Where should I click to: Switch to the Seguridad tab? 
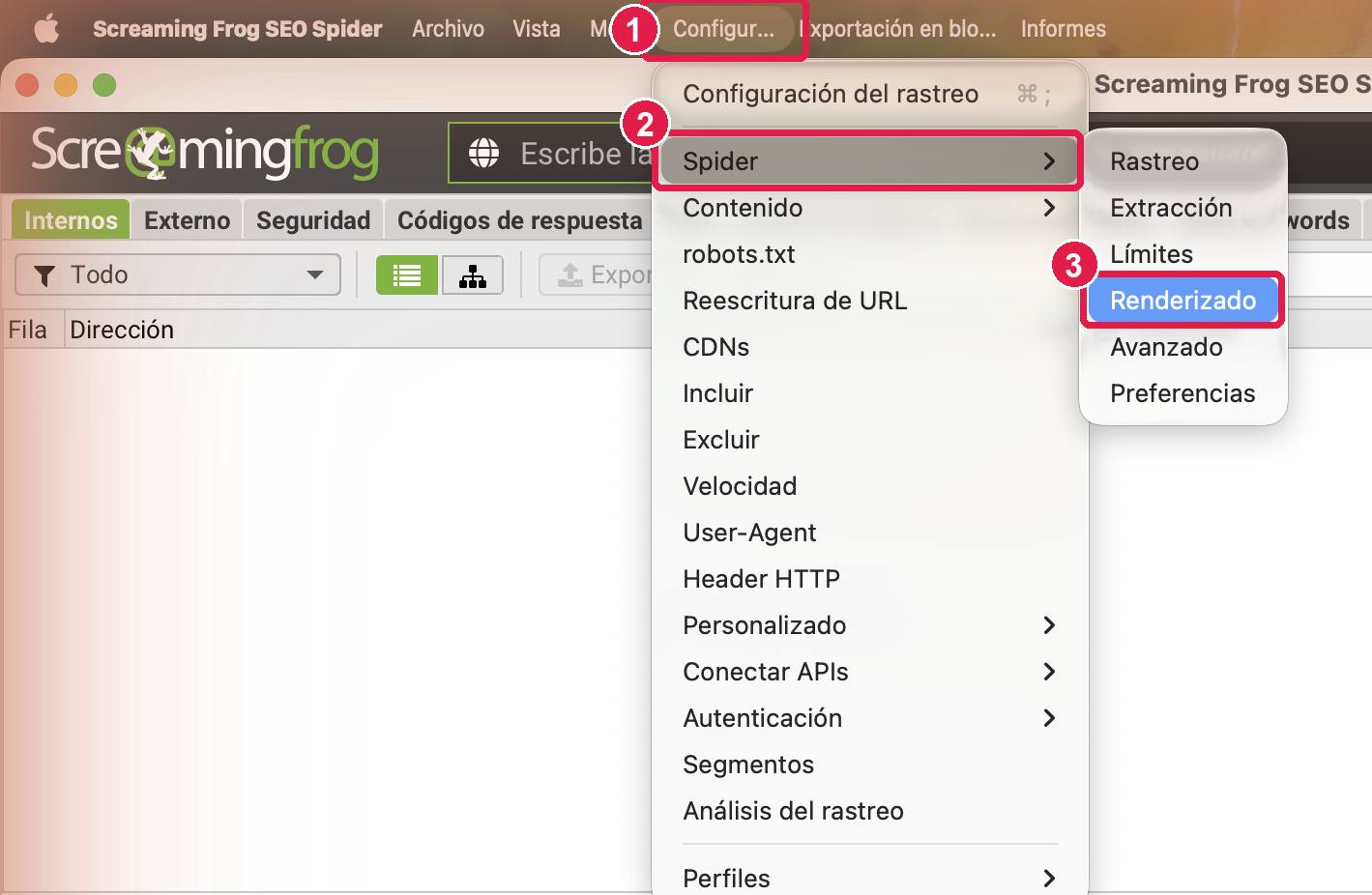[313, 220]
